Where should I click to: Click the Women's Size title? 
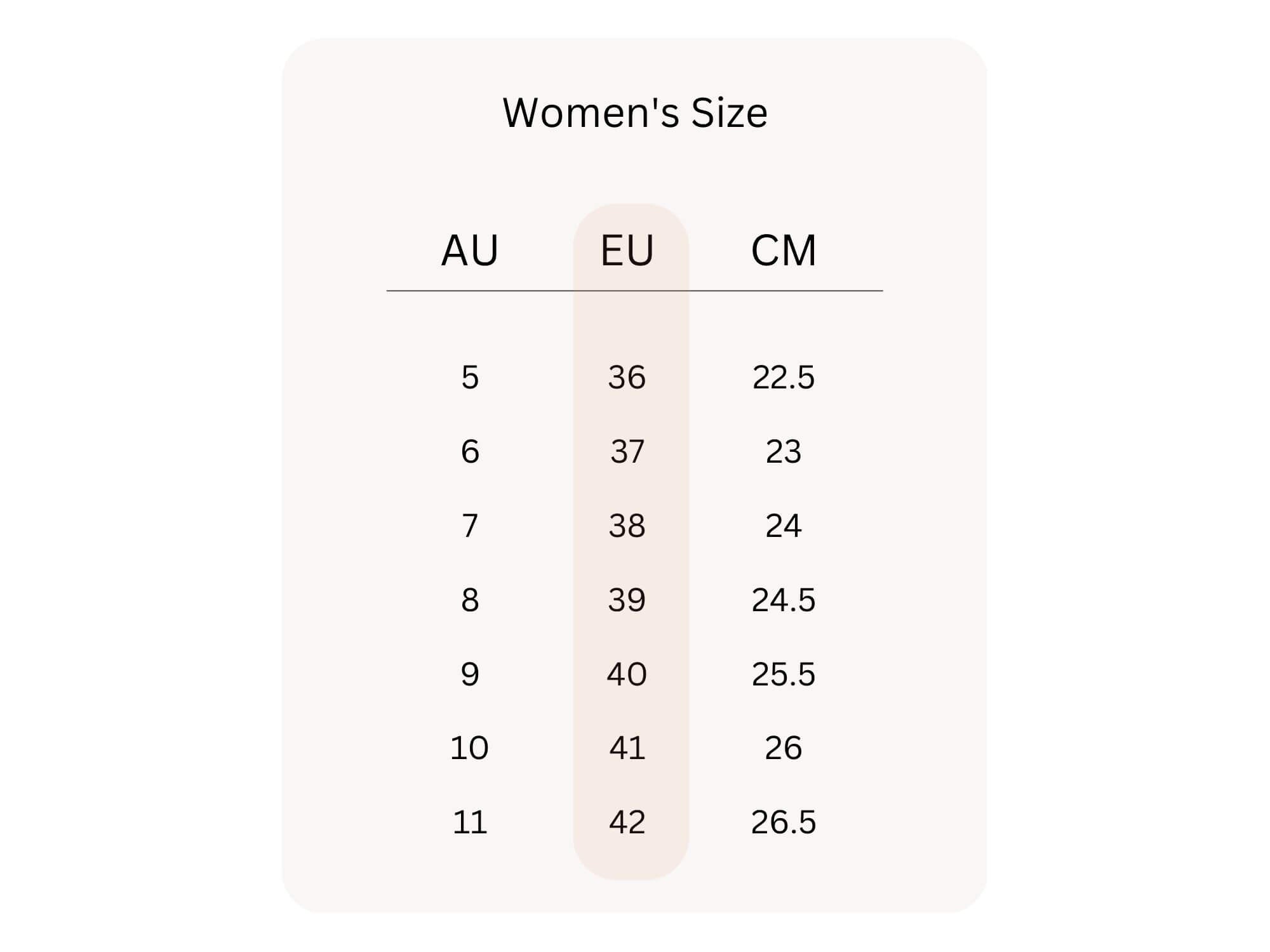point(635,113)
